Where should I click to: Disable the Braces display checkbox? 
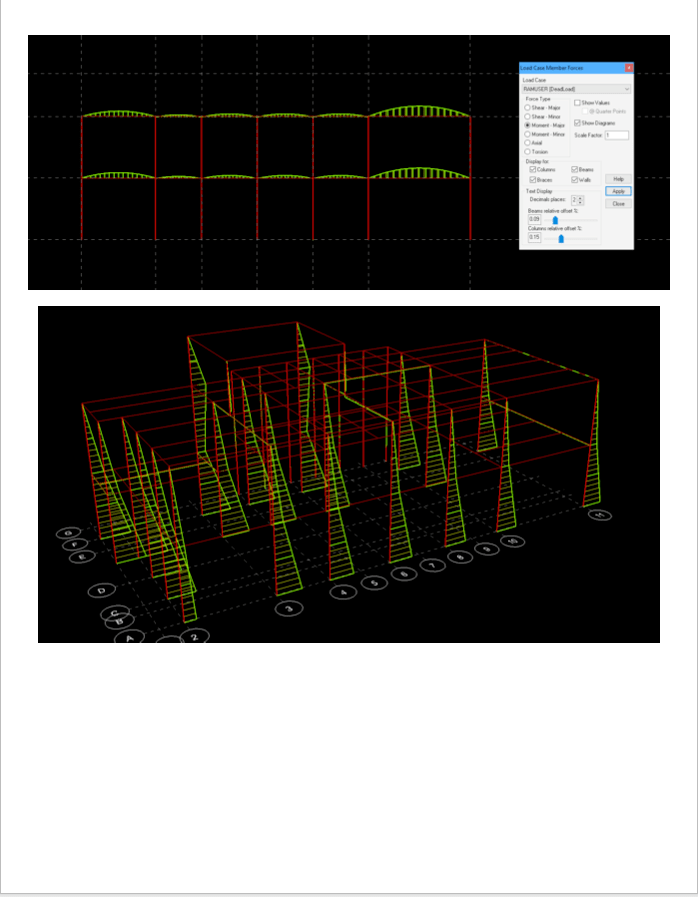pyautogui.click(x=532, y=179)
